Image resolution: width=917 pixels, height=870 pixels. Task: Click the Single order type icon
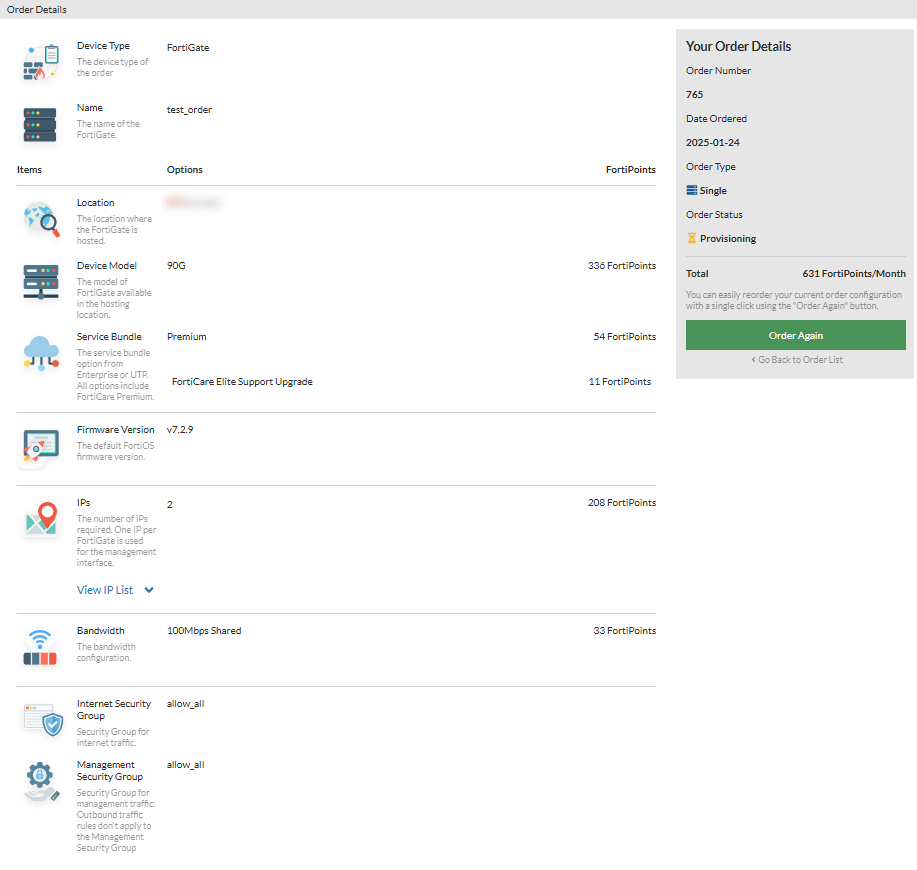(691, 190)
